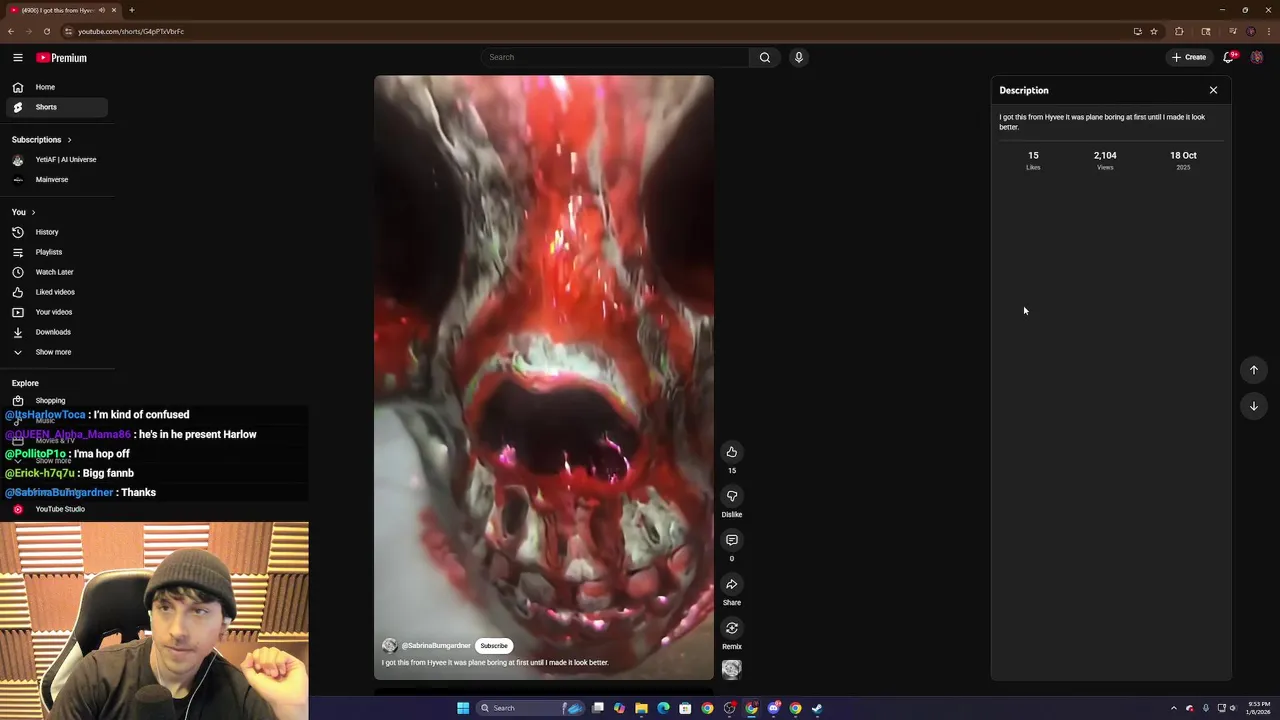The image size is (1280, 720).
Task: Open YouTube account avatar menu
Action: [x=1257, y=57]
